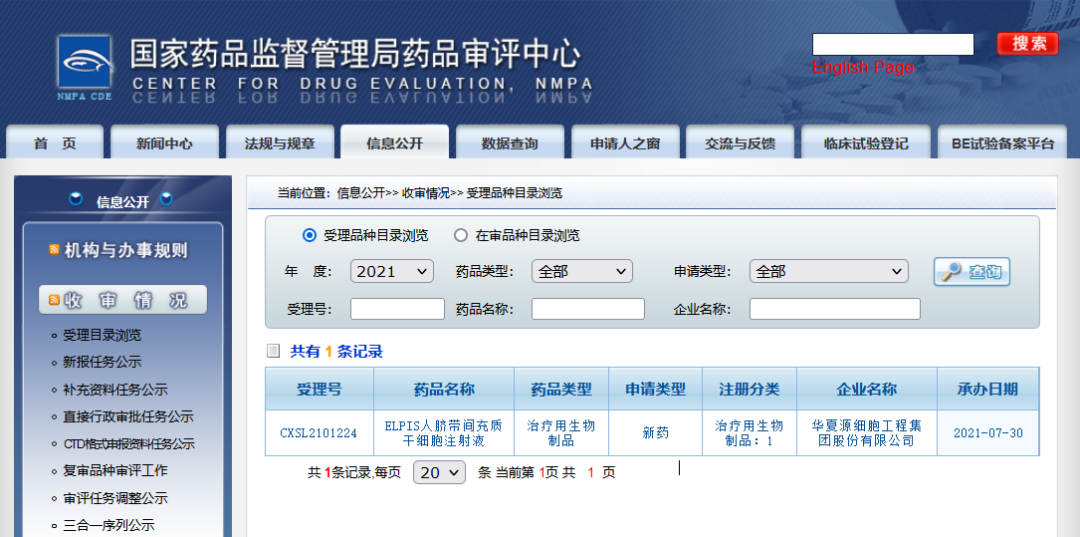The height and width of the screenshot is (537, 1080).
Task: Click drug name ELPIS人脐带间充质干细胞注射液
Action: click(444, 434)
